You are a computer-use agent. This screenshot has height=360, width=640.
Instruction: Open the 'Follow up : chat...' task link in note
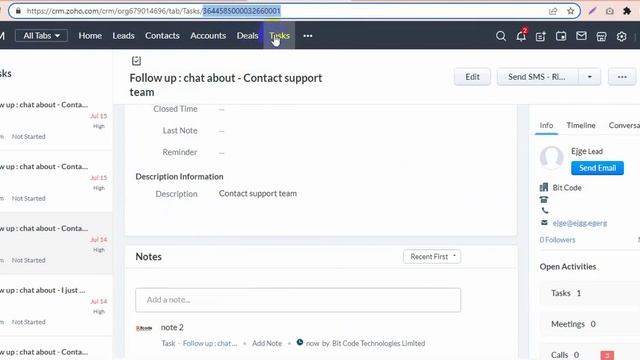pyautogui.click(x=210, y=343)
